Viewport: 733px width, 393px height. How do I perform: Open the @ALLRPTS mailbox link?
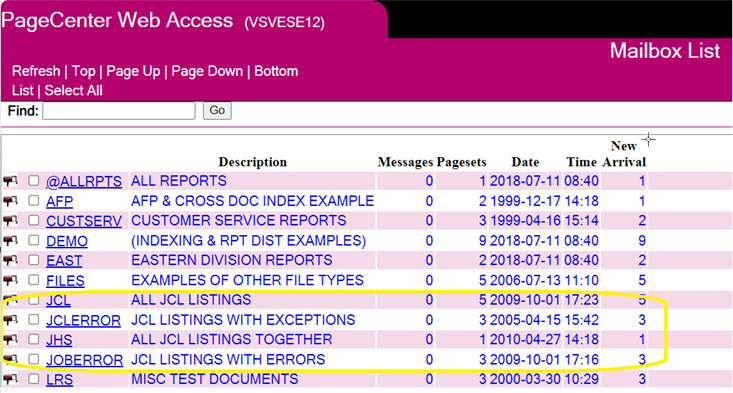click(84, 181)
